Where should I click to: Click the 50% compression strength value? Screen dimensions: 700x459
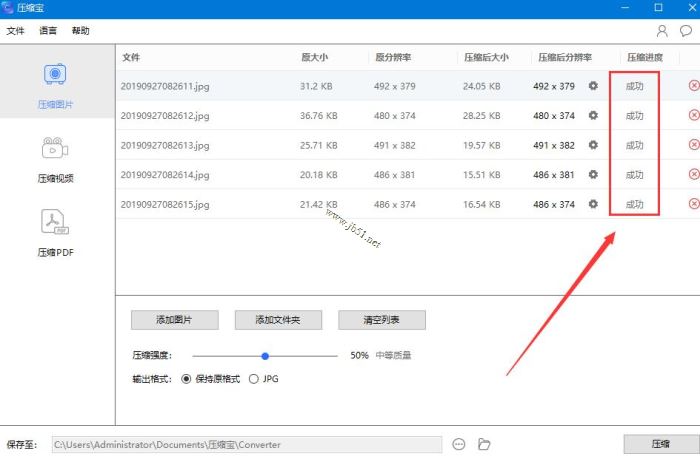point(359,355)
